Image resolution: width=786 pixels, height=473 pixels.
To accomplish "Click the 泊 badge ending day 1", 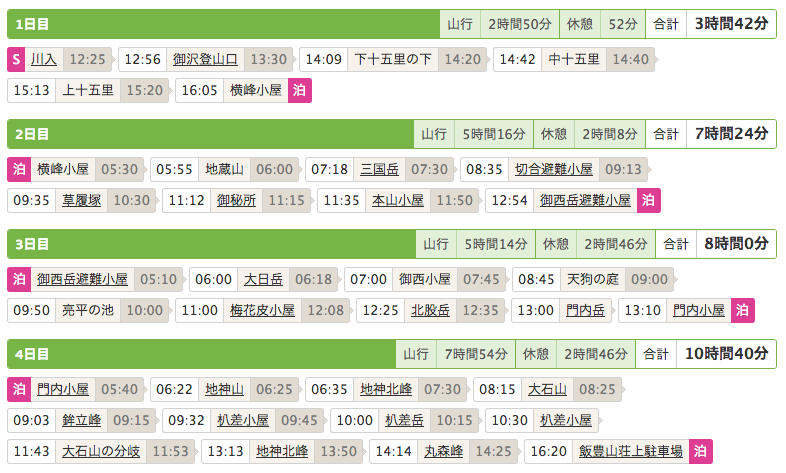I will click(x=298, y=90).
